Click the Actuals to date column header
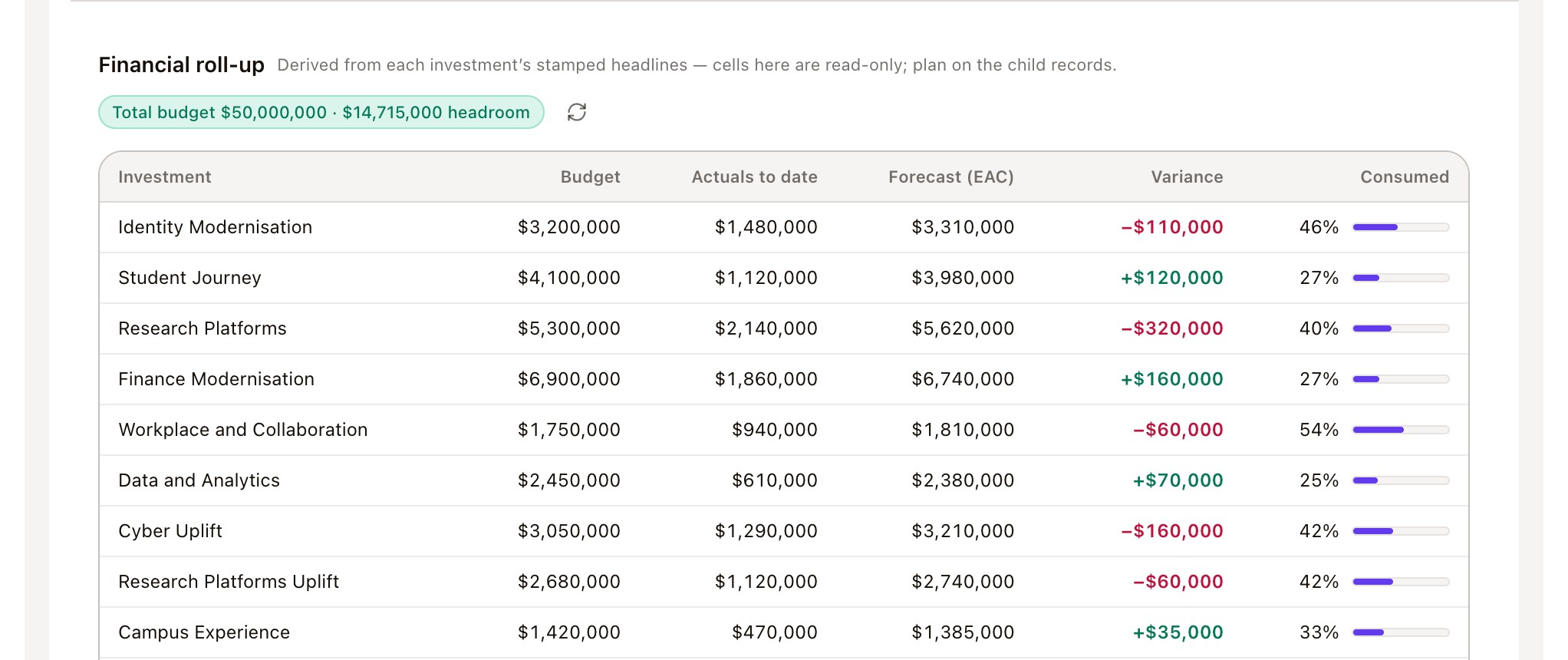 tap(755, 177)
